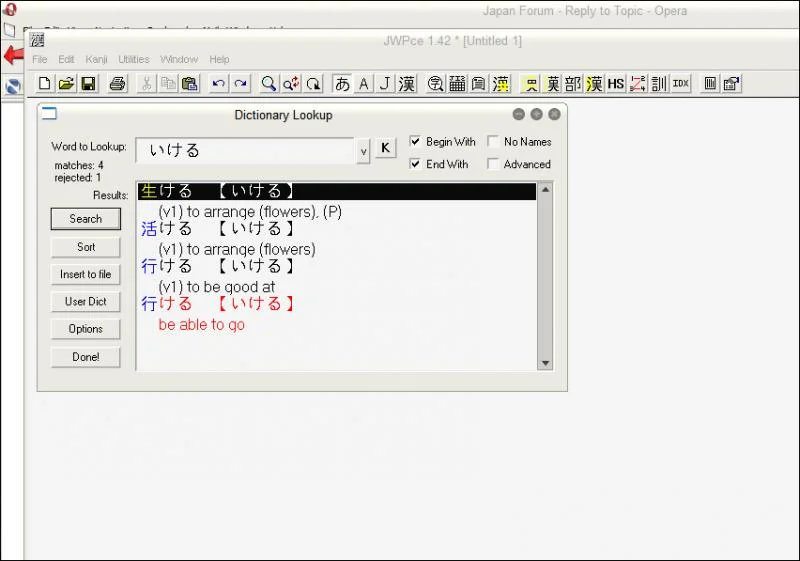Click the Sort button
Screen dimensions: 800x561
pos(86,247)
